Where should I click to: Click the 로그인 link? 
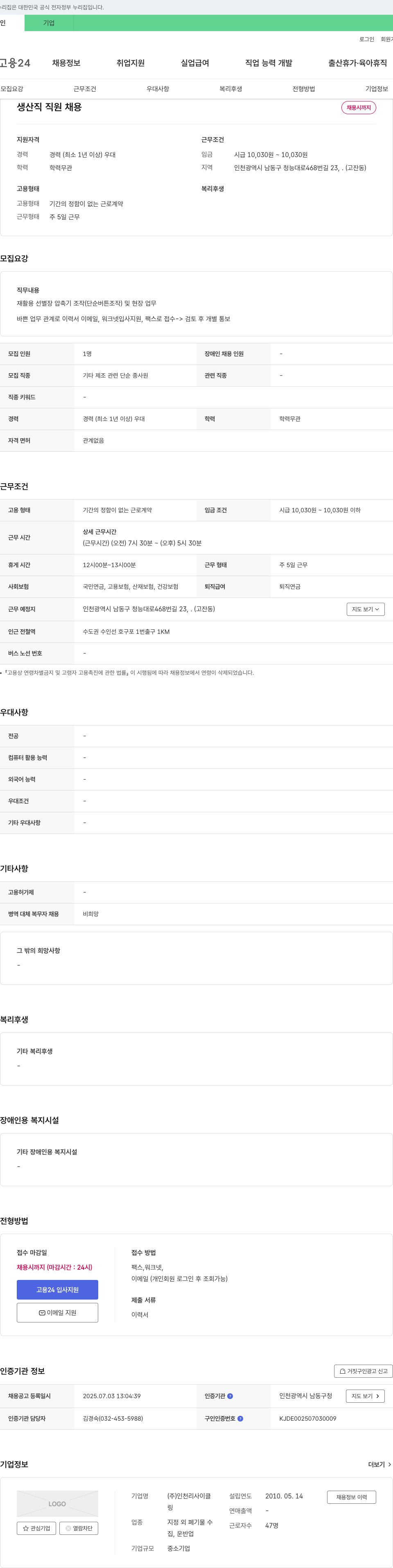pos(367,40)
